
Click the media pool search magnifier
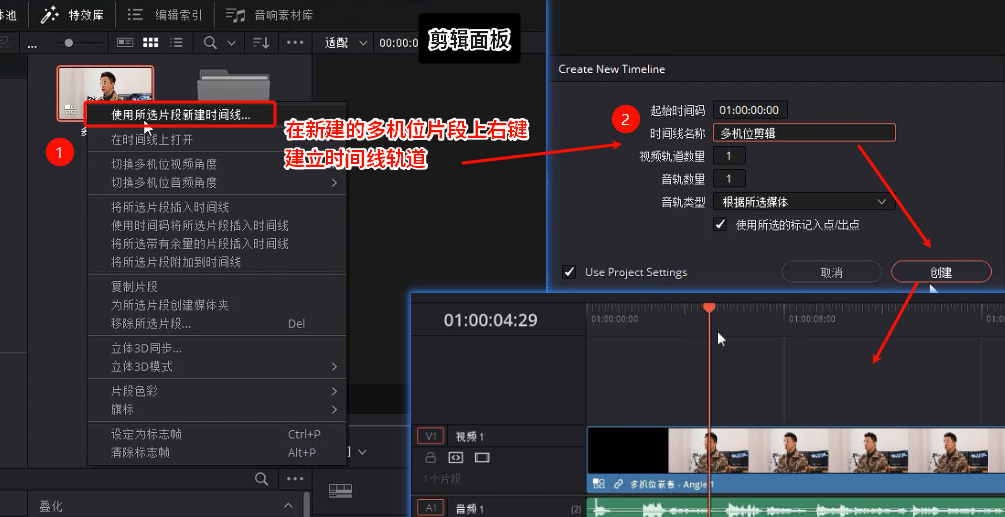point(210,42)
